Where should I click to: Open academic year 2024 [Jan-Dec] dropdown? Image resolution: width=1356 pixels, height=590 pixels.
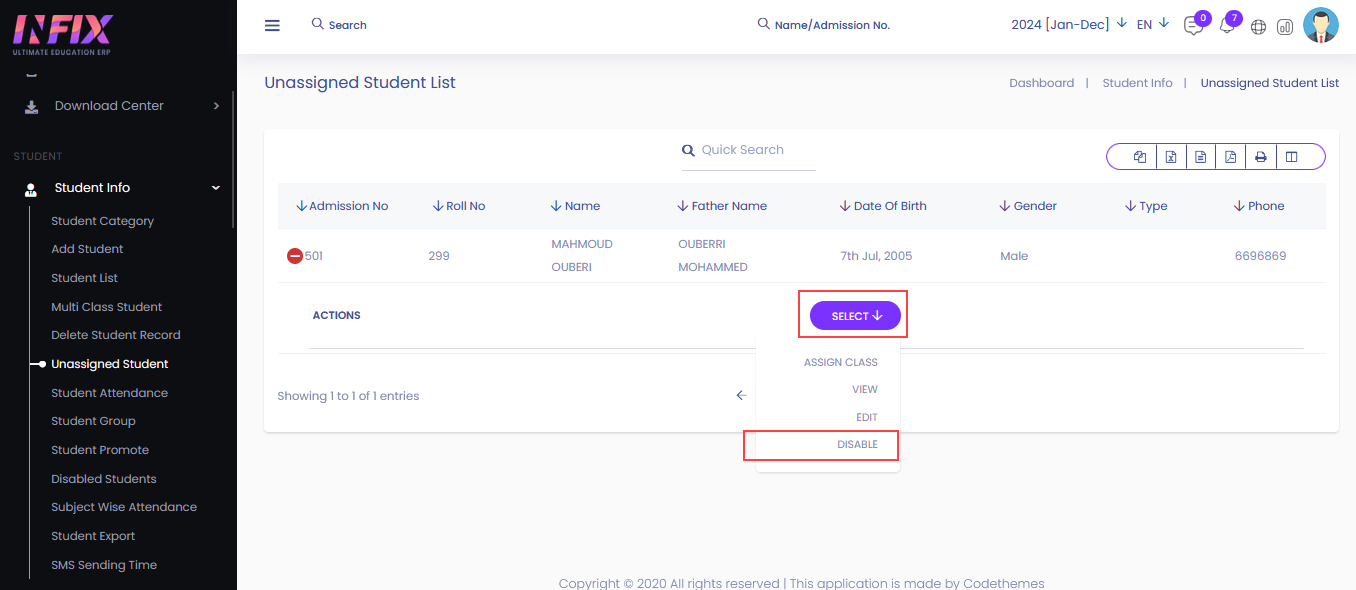[1069, 24]
